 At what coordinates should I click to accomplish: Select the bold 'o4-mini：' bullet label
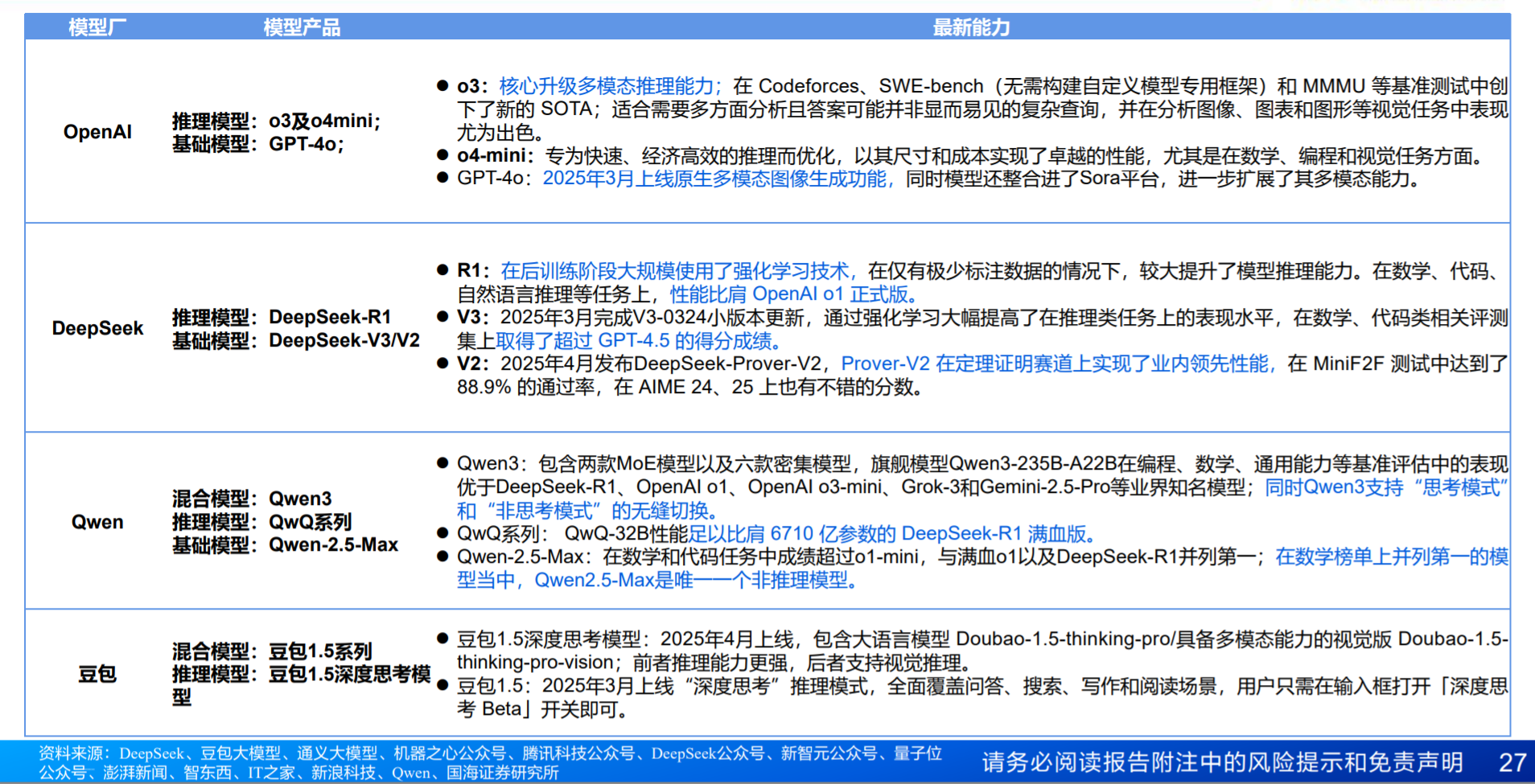(x=496, y=155)
